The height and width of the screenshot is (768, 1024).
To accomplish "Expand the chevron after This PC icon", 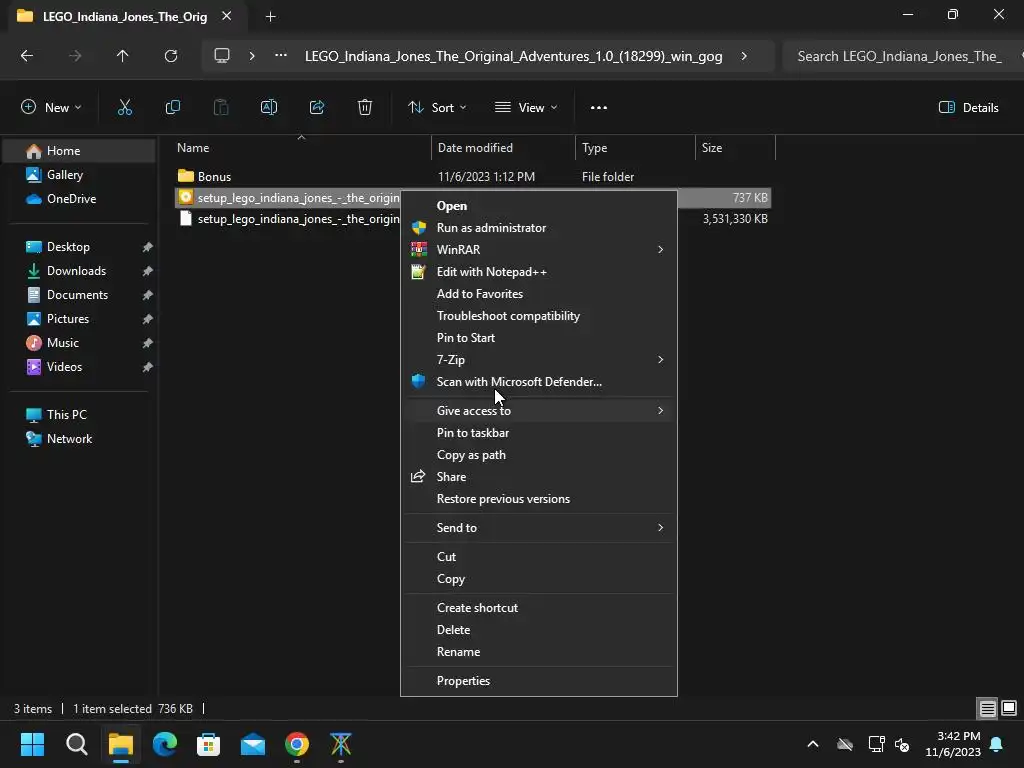I will (x=251, y=56).
